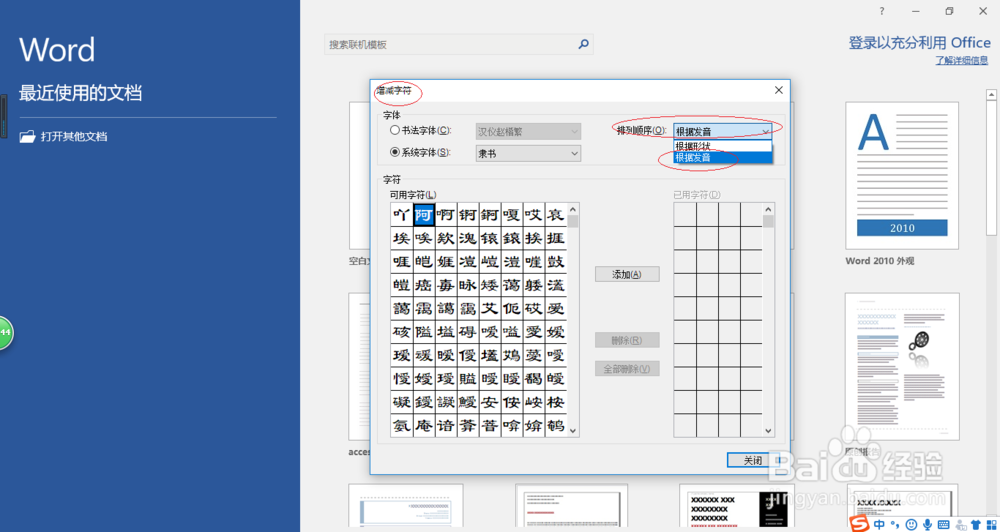Open the 隶书 system font dropdown
The height and width of the screenshot is (532, 1000).
tap(528, 153)
